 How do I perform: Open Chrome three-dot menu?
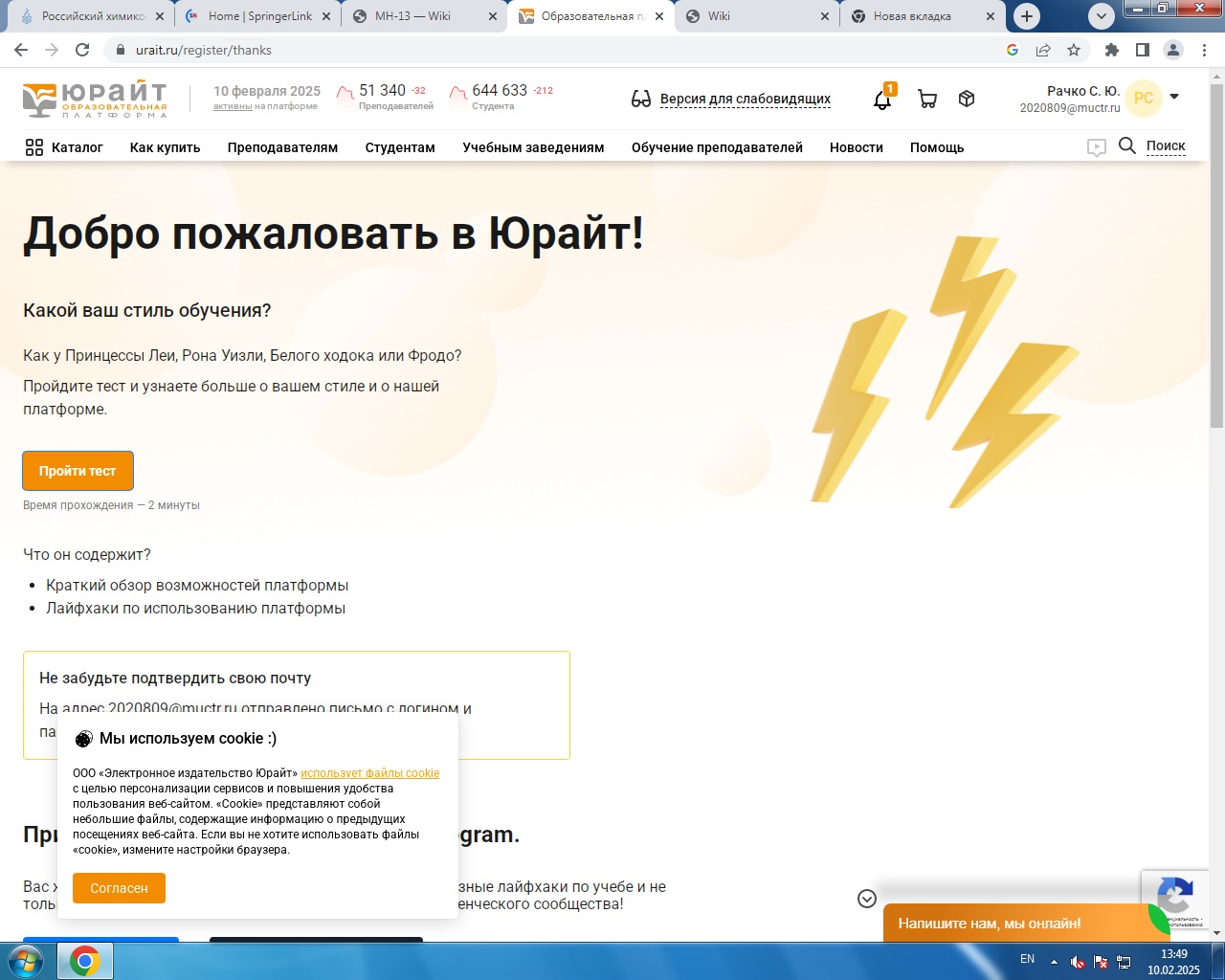[1204, 50]
